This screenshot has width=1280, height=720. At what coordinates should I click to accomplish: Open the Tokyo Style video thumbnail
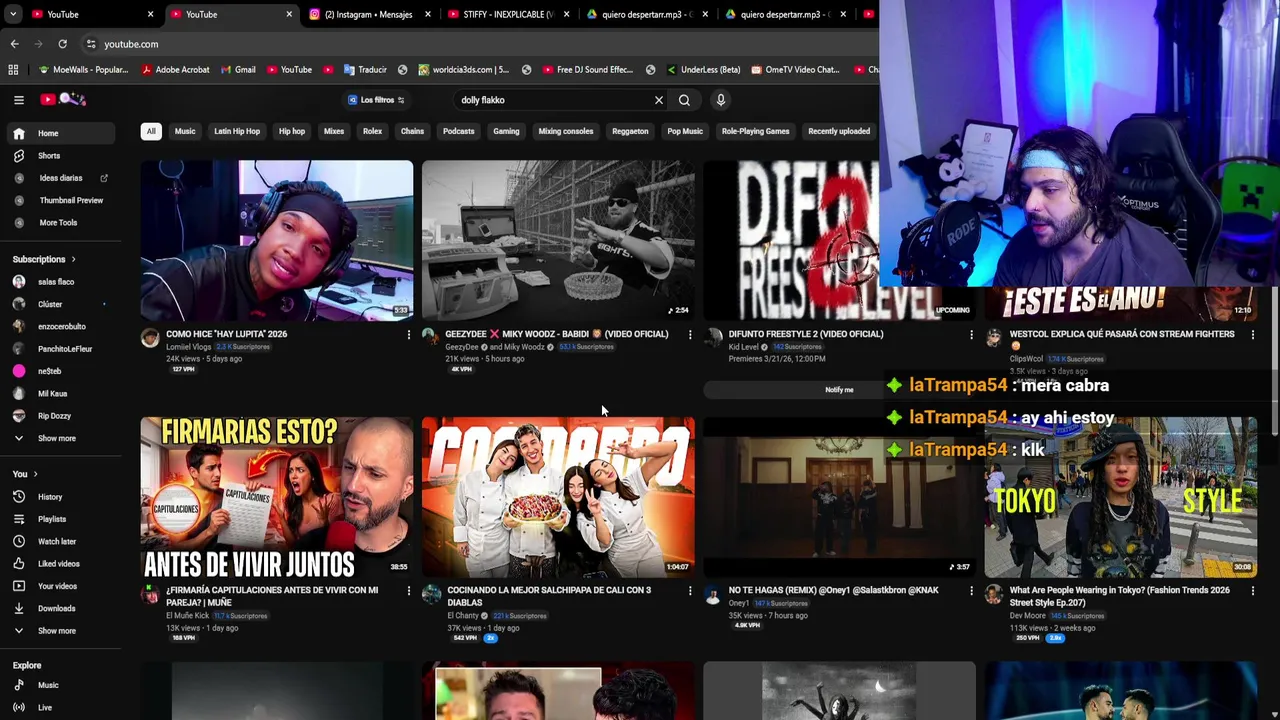[x=1121, y=497]
